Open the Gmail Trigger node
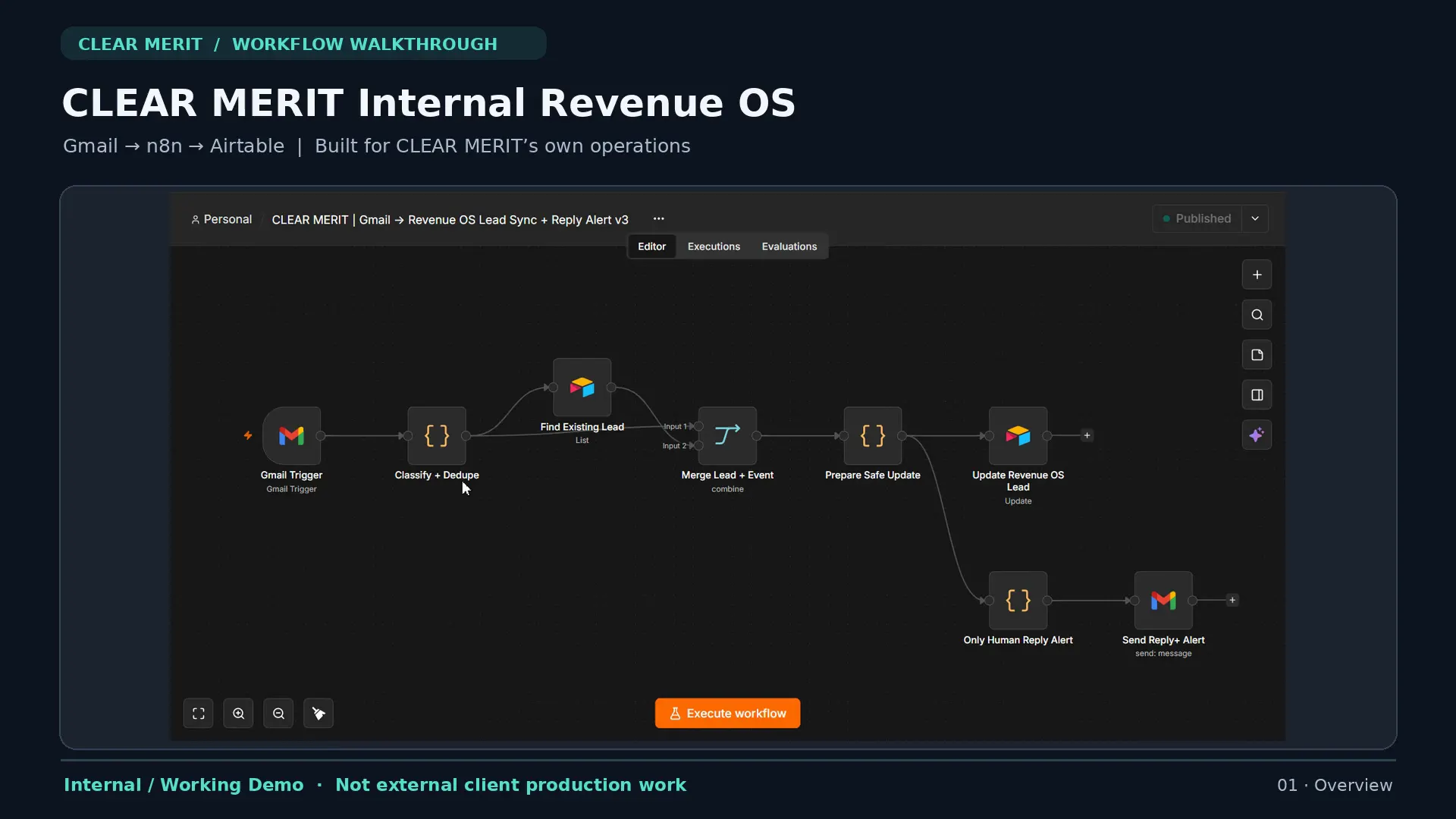Screen dimensions: 1456x819 click(x=291, y=435)
